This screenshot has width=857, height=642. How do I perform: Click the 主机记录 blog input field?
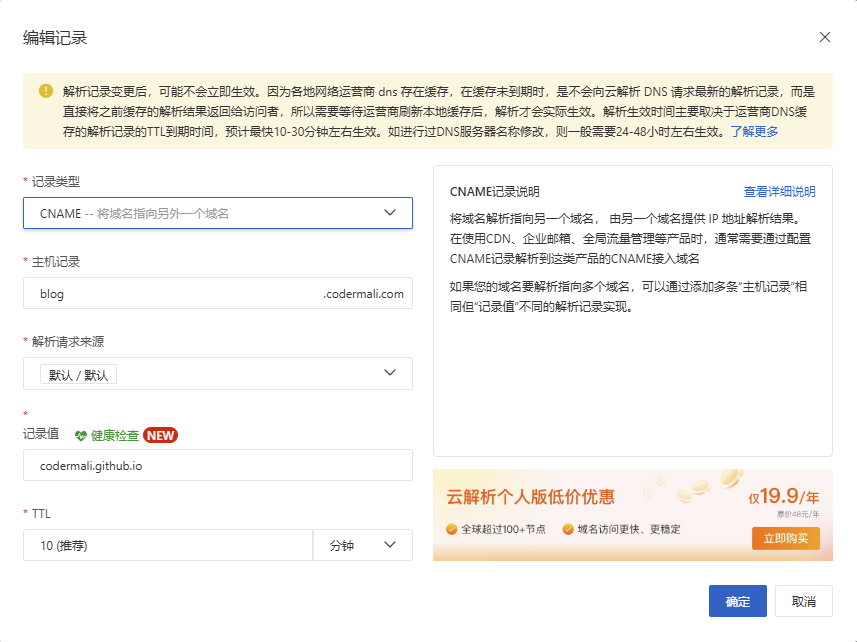218,293
